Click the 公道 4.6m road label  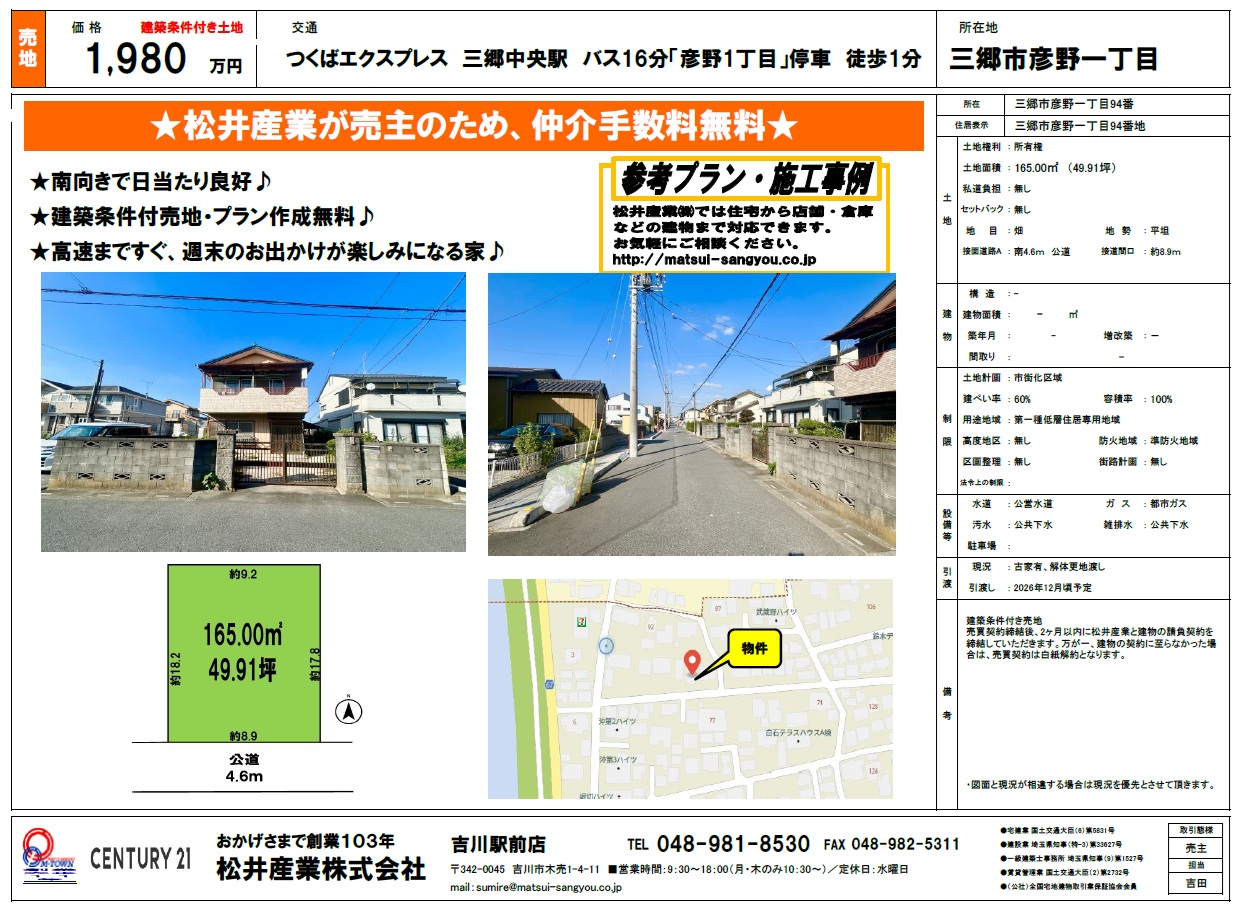244,768
